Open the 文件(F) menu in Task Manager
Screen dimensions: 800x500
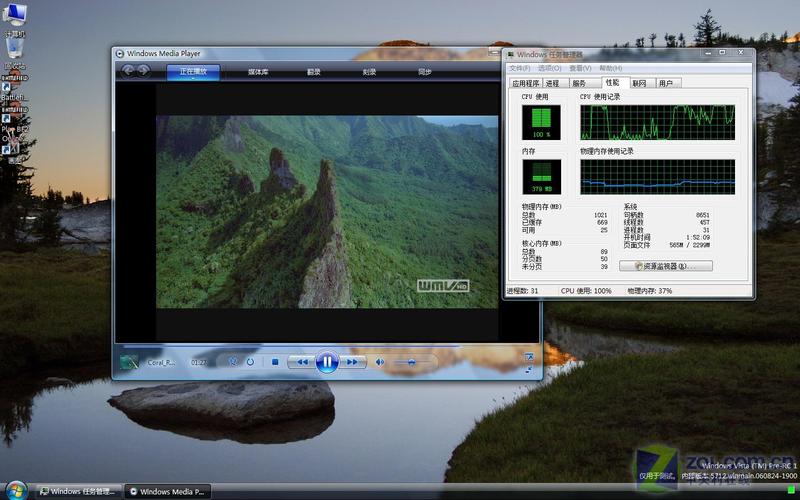click(519, 68)
